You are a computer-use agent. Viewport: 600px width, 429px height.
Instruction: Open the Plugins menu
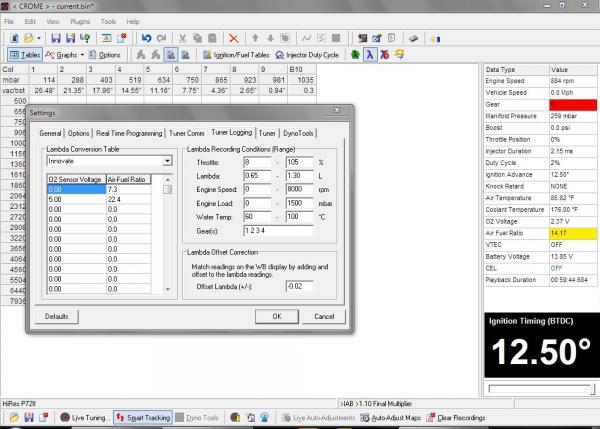[80, 22]
